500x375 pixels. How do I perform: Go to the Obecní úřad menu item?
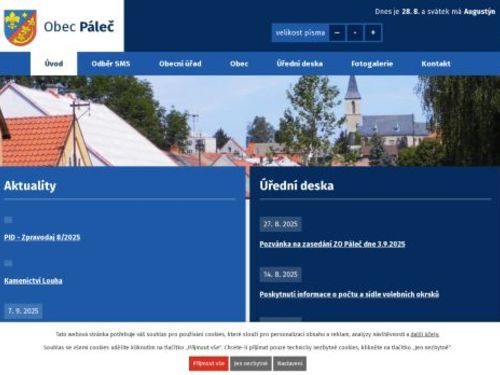coord(180,64)
